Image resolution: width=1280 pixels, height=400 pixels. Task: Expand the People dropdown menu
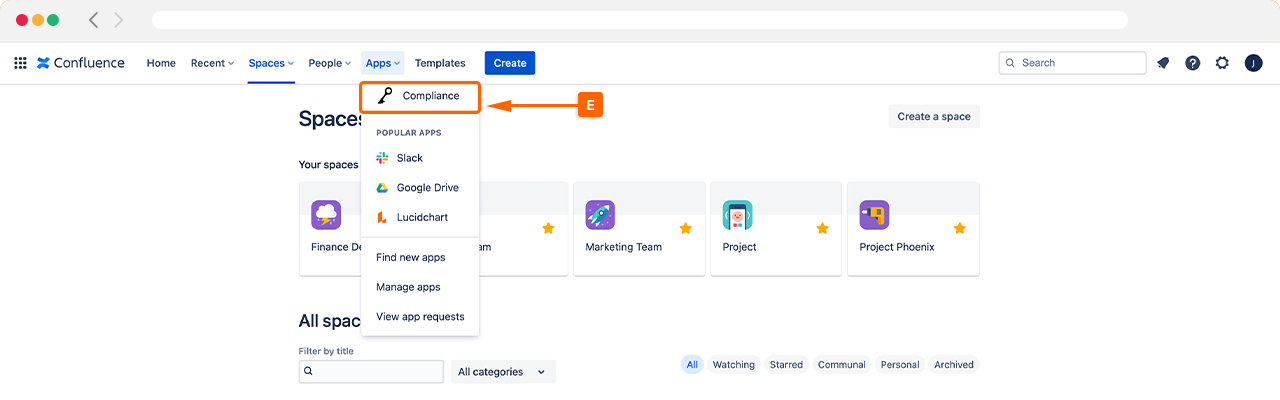click(x=329, y=63)
